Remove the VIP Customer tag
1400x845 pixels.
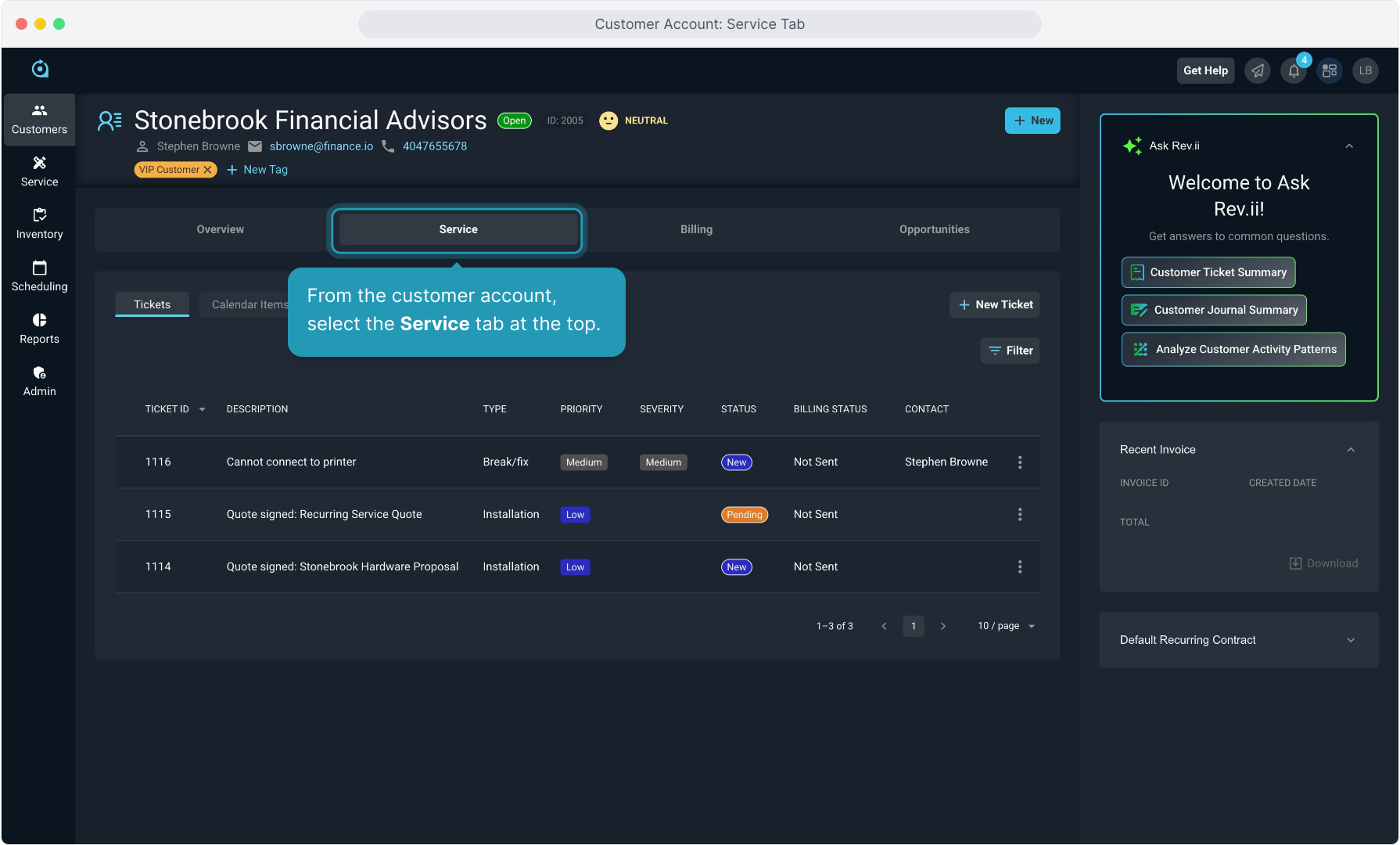click(x=208, y=170)
